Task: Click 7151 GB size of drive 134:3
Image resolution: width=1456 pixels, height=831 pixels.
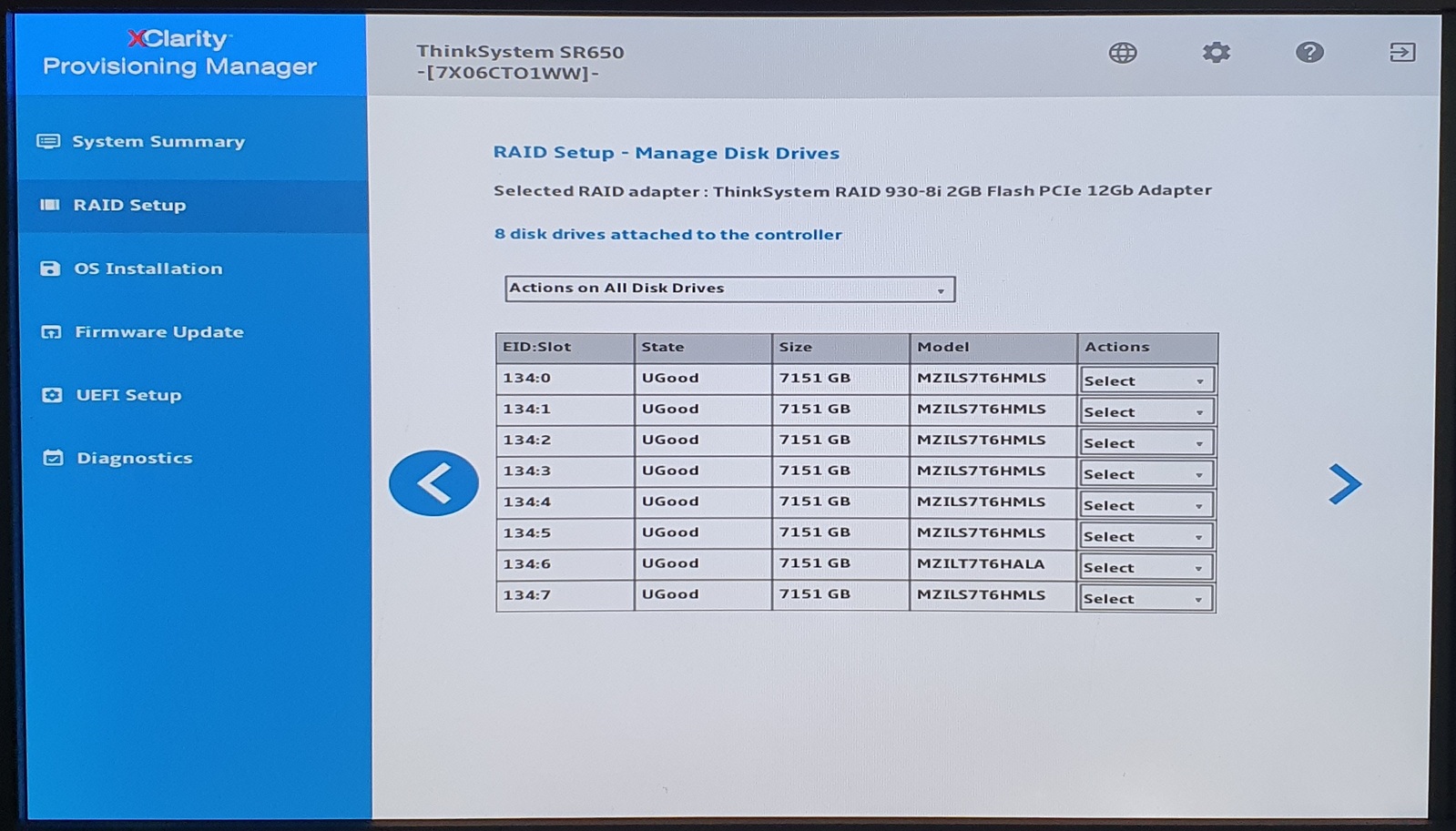Action: click(840, 471)
